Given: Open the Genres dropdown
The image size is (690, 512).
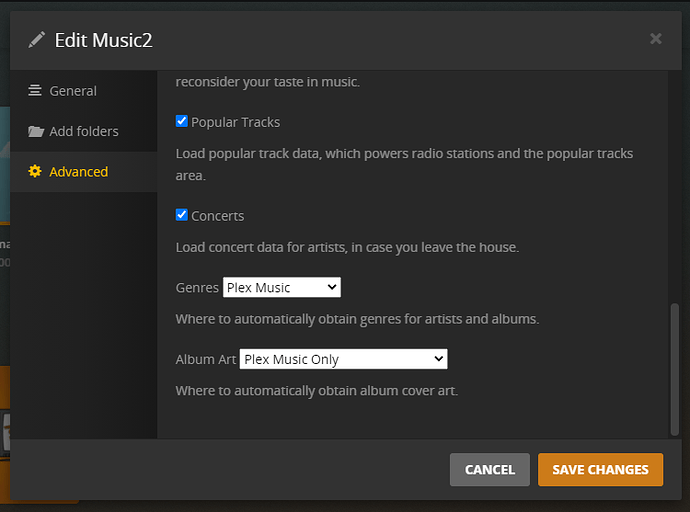Looking at the screenshot, I should (x=282, y=288).
